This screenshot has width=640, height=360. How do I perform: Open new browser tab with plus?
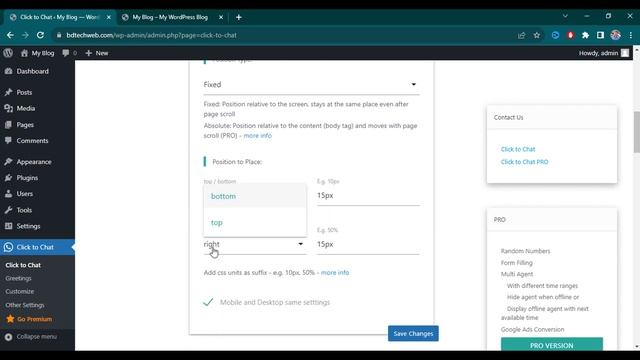pos(239,17)
